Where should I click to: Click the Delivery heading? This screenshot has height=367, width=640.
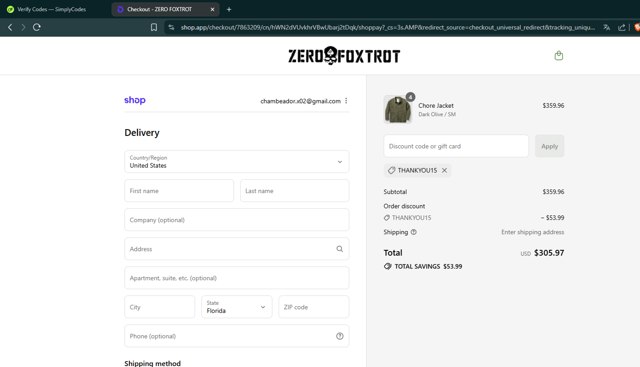[x=142, y=133]
